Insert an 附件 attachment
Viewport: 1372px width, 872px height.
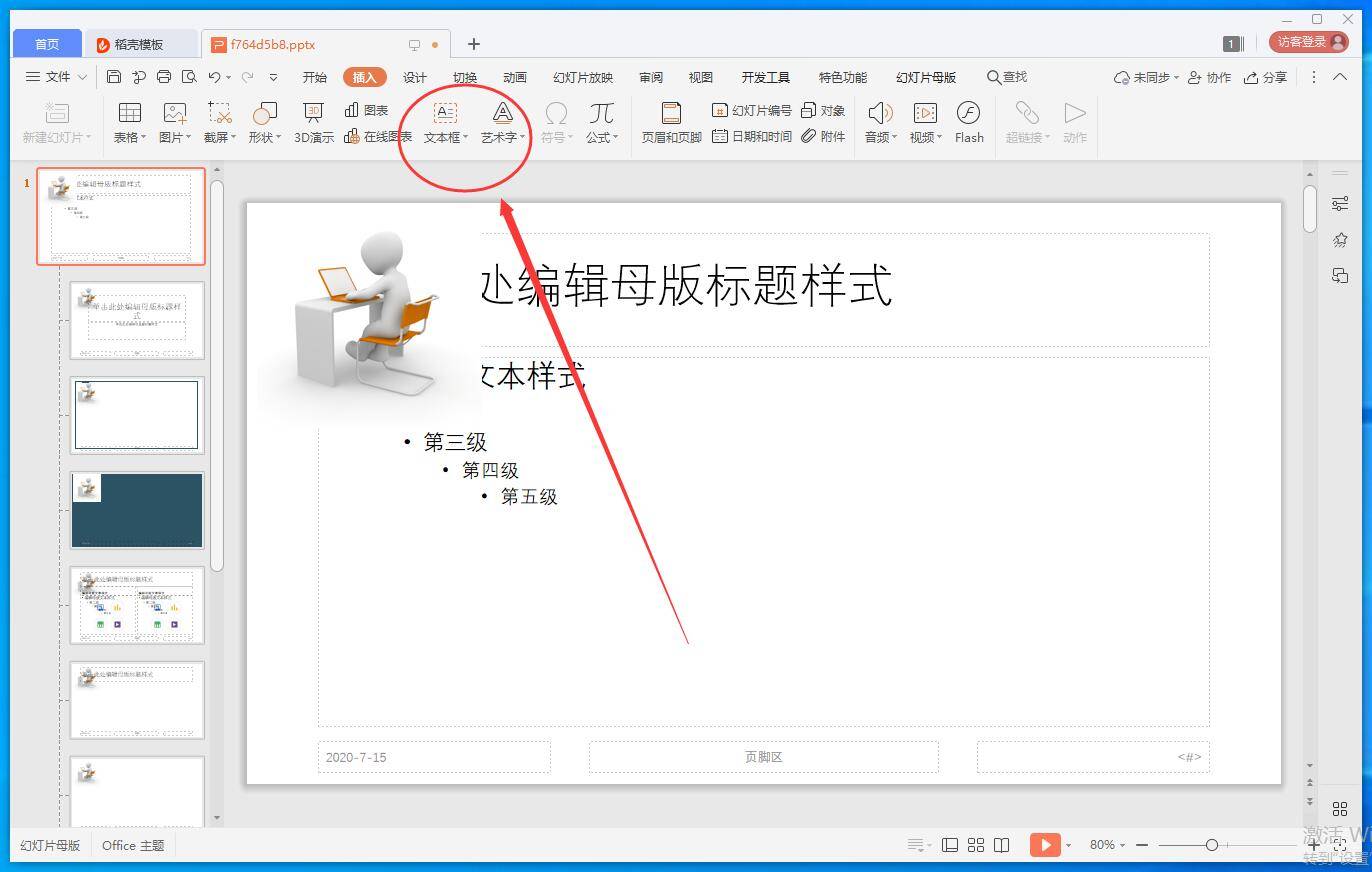823,136
